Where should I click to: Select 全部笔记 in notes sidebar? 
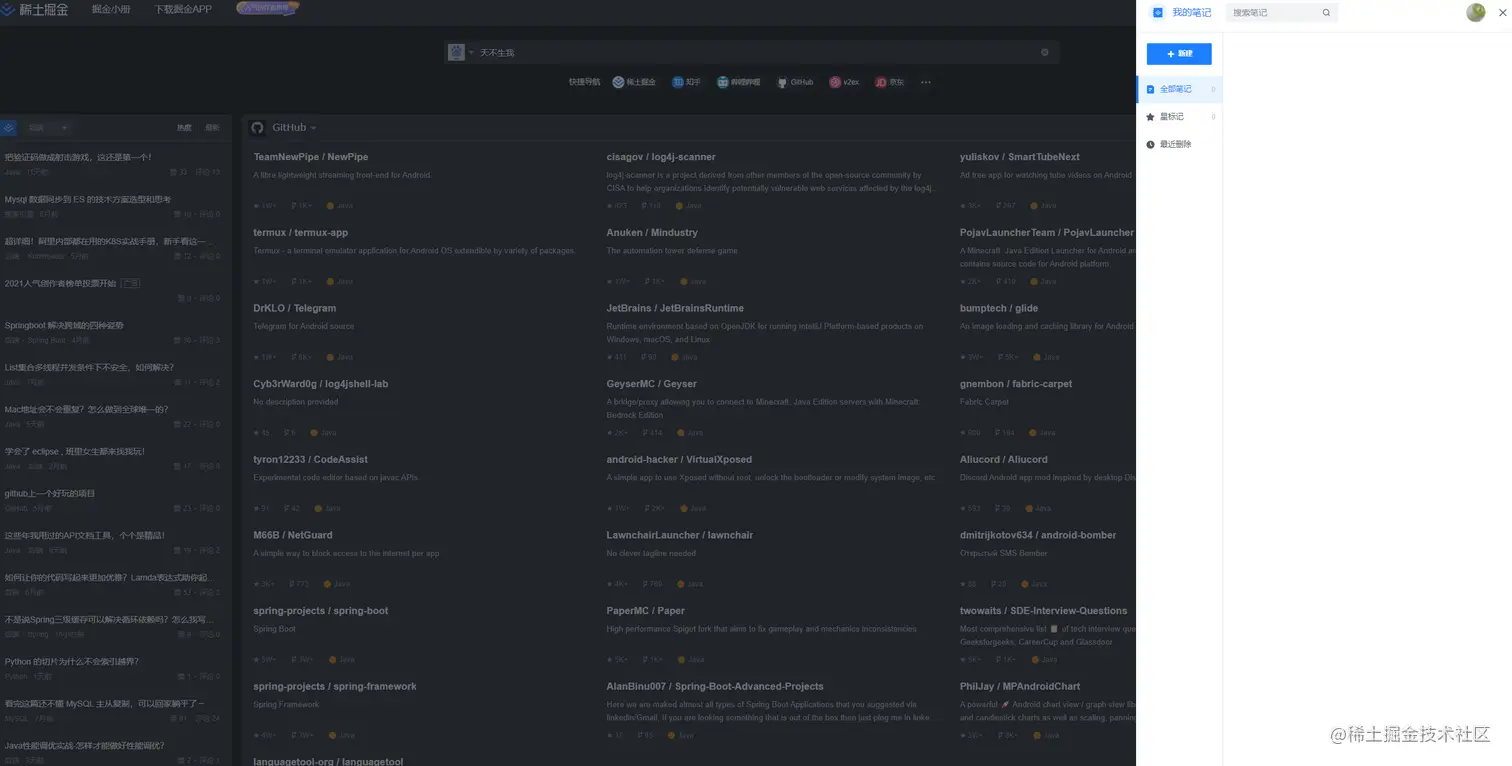pos(1180,89)
